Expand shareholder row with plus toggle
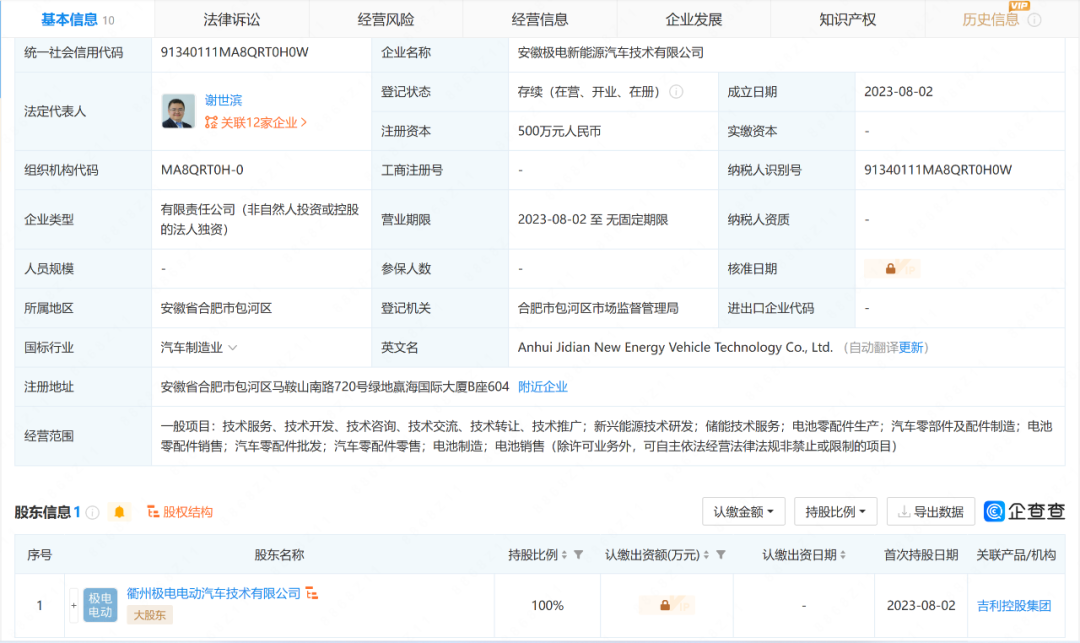The height and width of the screenshot is (643, 1080). [x=74, y=605]
